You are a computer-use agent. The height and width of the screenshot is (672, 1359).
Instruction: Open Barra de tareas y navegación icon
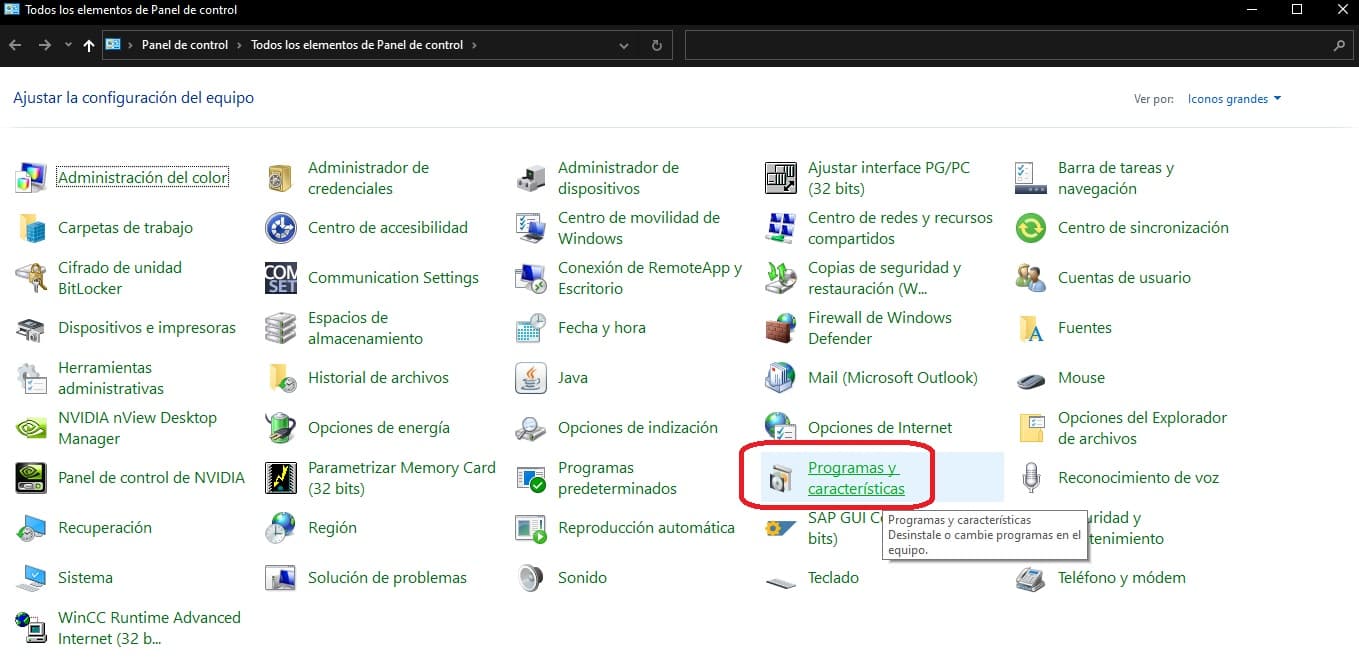coord(1031,178)
